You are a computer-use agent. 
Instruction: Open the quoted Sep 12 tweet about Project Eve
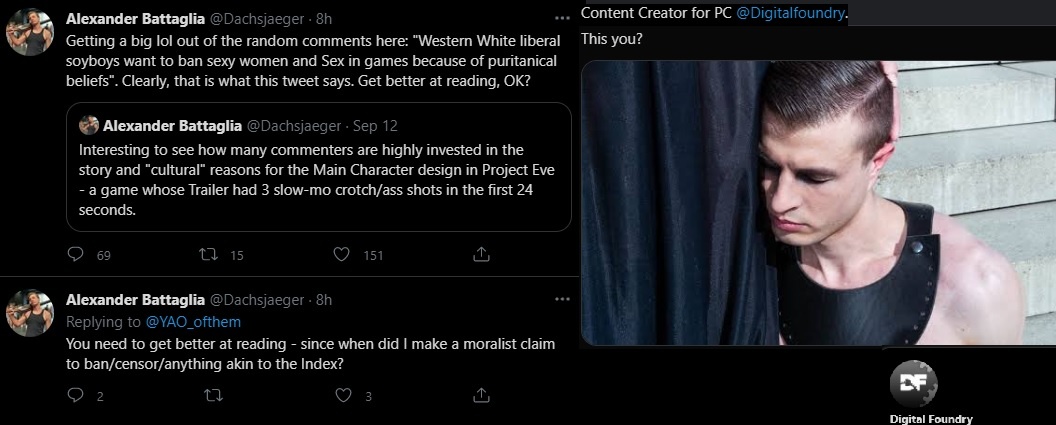(319, 167)
